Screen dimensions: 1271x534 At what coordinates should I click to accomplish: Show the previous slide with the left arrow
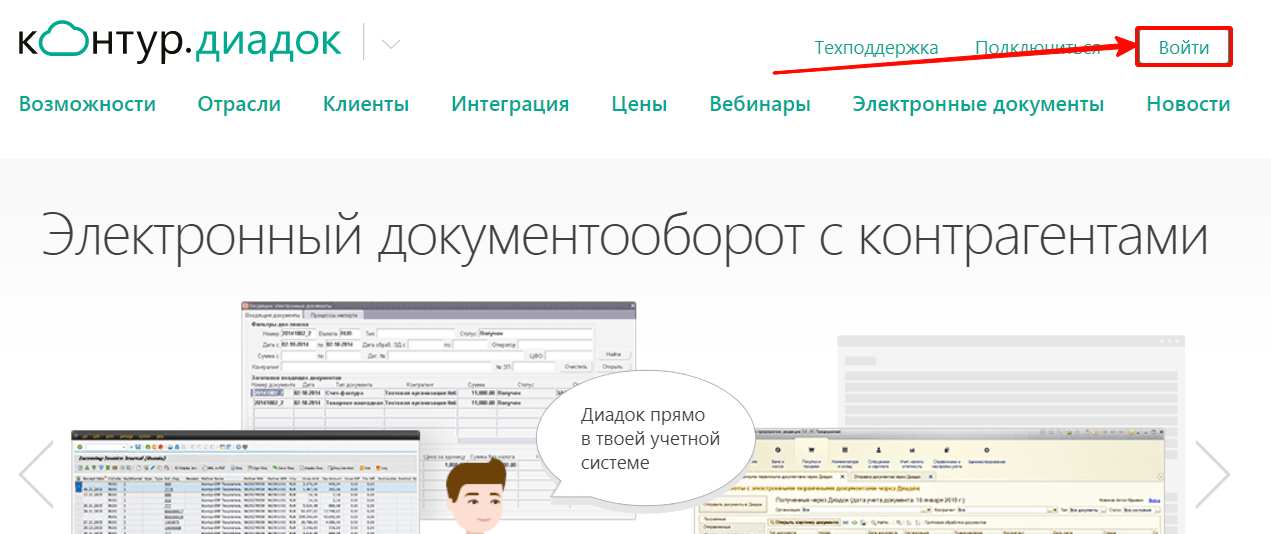click(37, 474)
